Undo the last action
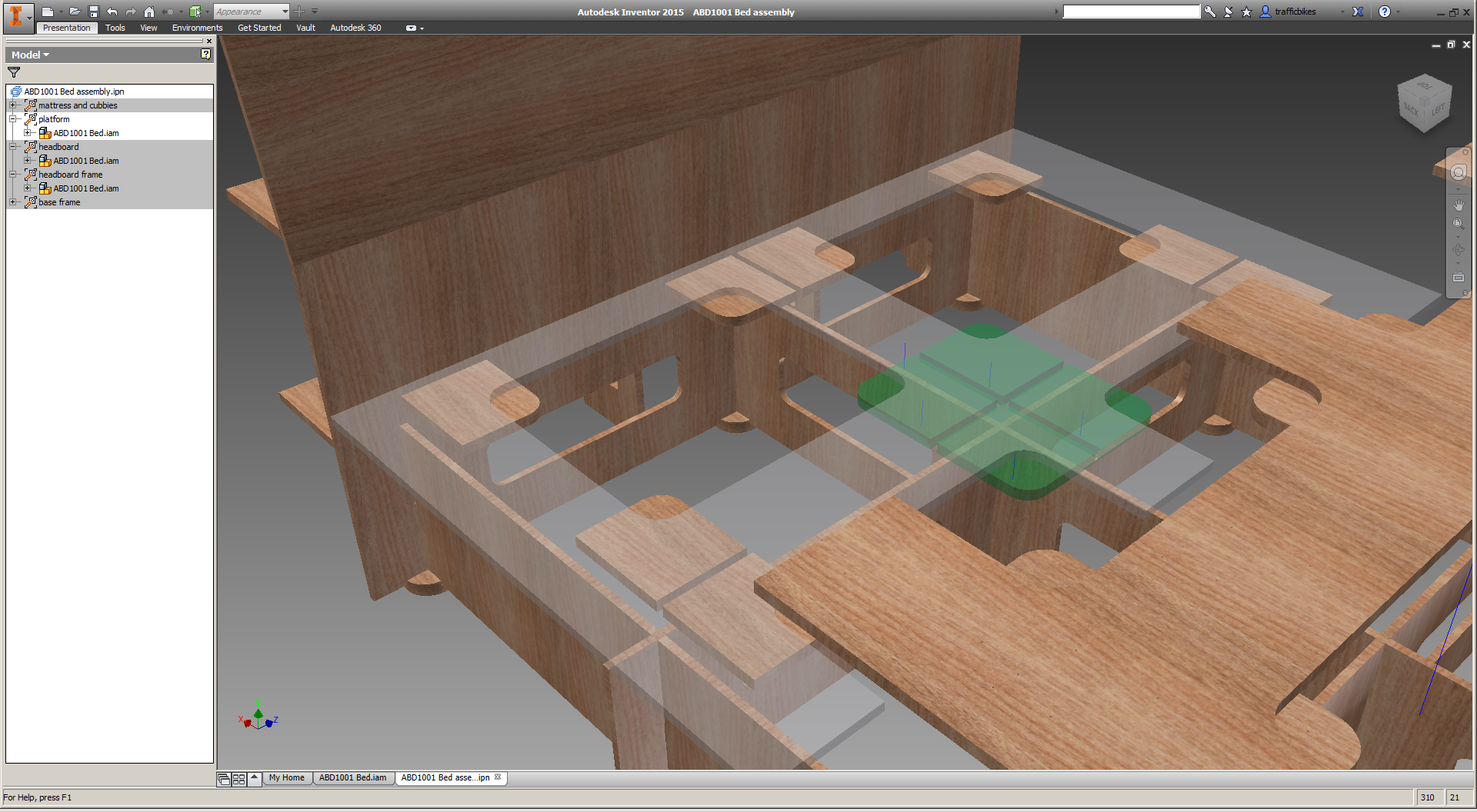Image resolution: width=1477 pixels, height=812 pixels. coord(112,12)
